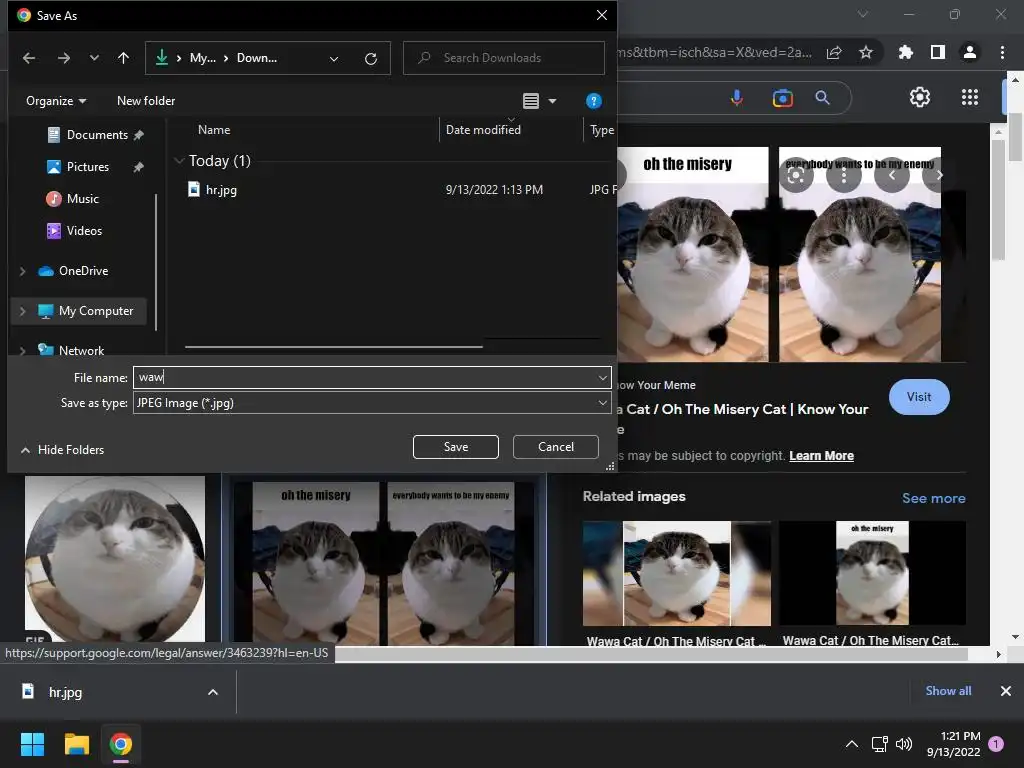Viewport: 1024px width, 768px height.
Task: Sort by Type column header
Action: [x=601, y=129]
